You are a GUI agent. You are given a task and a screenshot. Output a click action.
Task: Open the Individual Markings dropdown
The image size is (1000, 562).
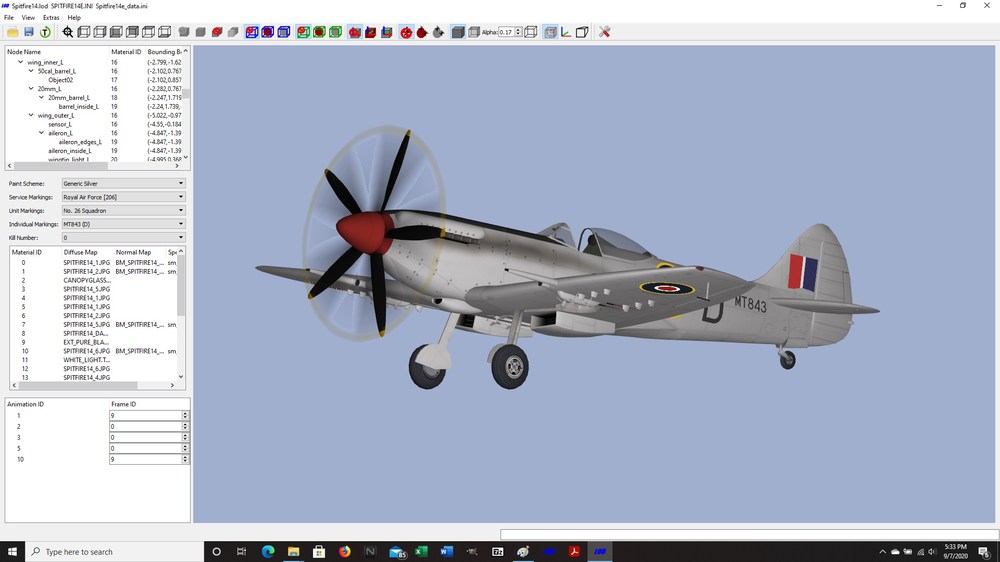pyautogui.click(x=123, y=224)
